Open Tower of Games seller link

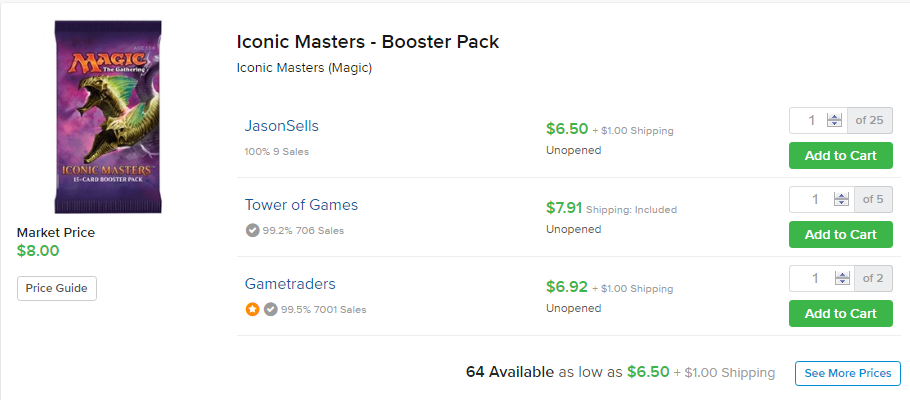pos(301,205)
